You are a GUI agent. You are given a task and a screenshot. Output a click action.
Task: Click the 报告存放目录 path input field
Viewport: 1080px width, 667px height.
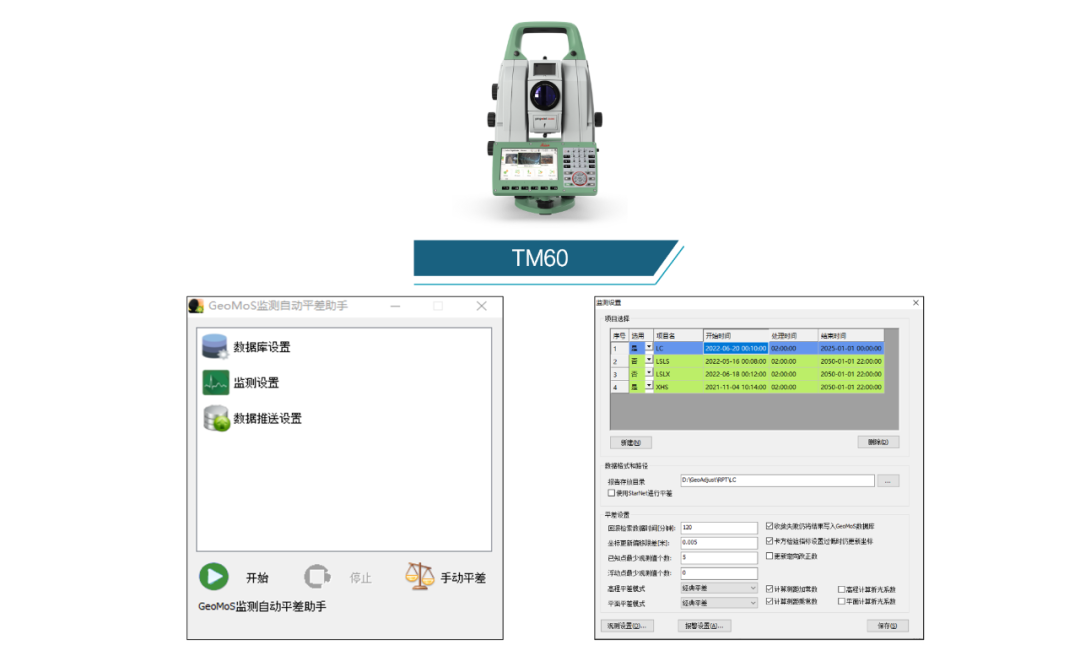click(777, 480)
